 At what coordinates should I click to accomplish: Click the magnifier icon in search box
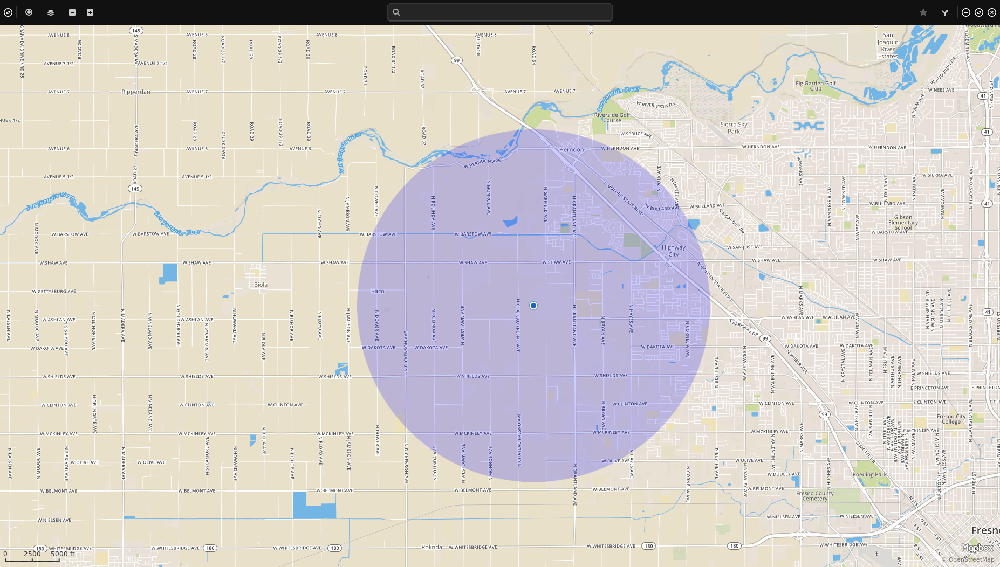(396, 12)
